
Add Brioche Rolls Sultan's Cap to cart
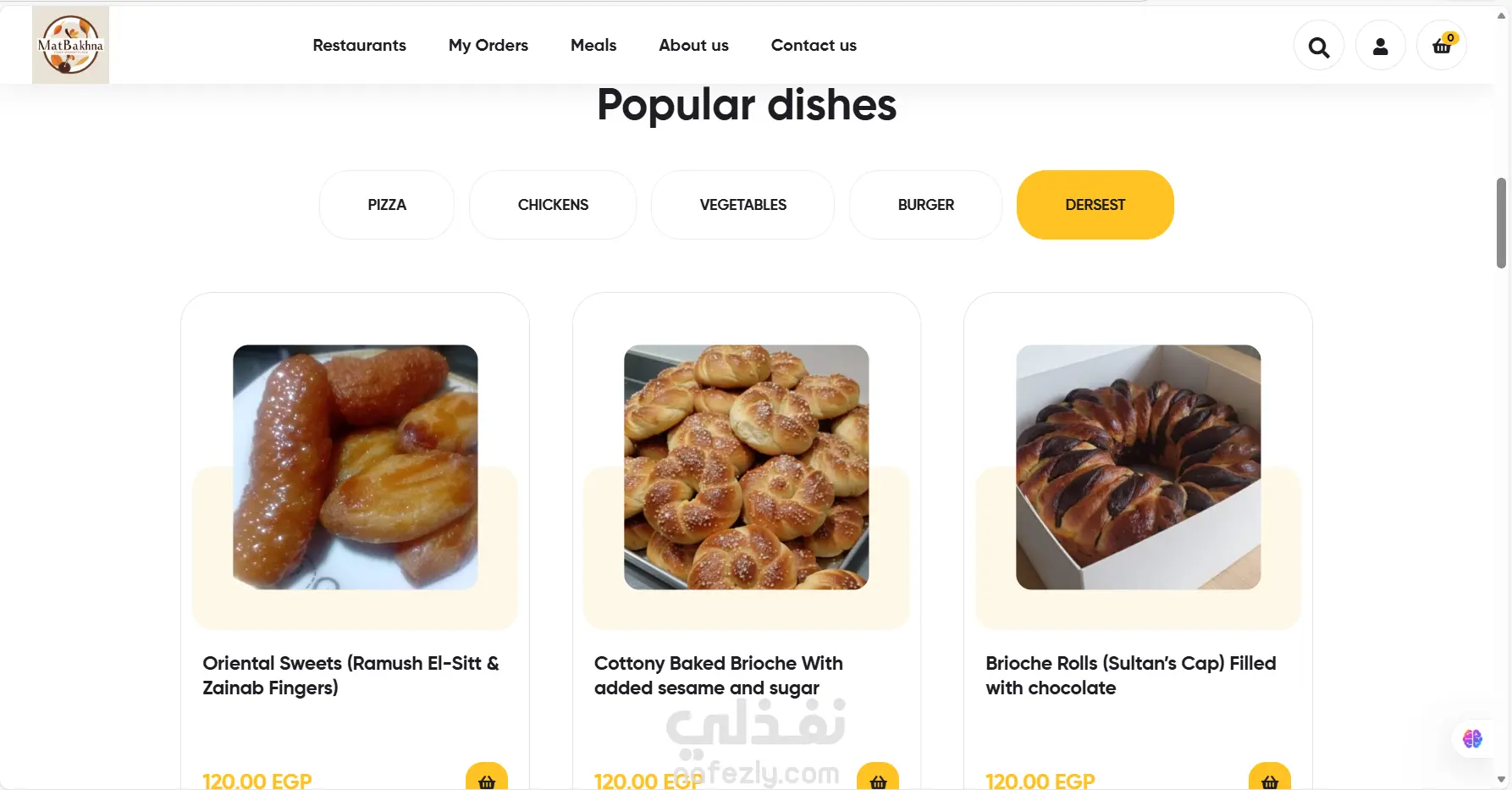tap(1269, 779)
